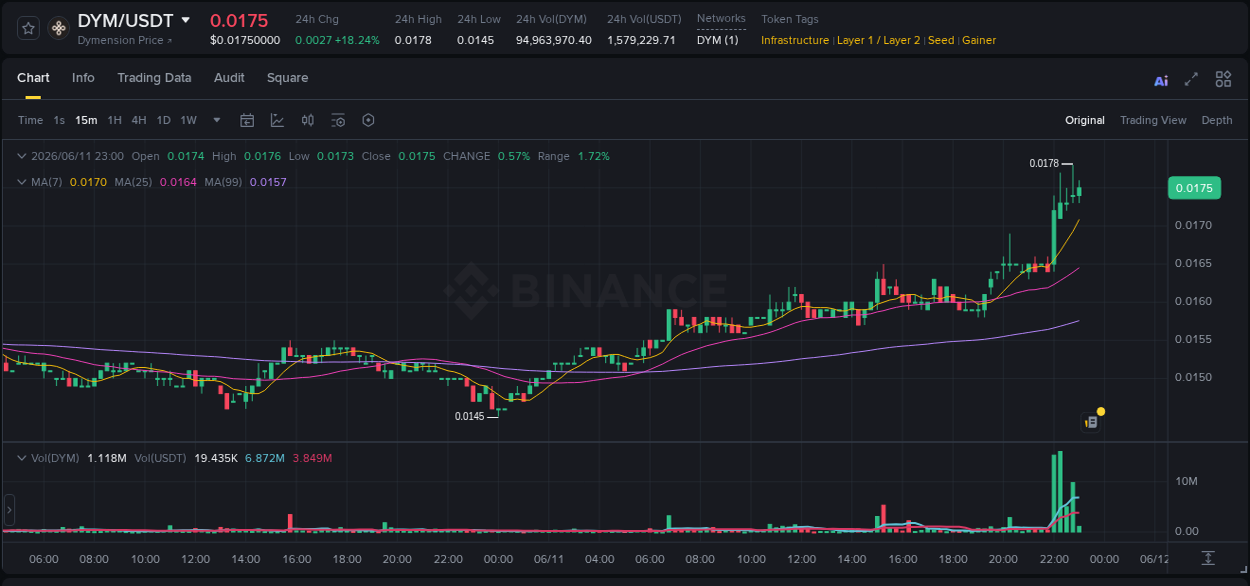Click the 24h Low value 0.0145
Screen dimensions: 1250x586
(475, 40)
